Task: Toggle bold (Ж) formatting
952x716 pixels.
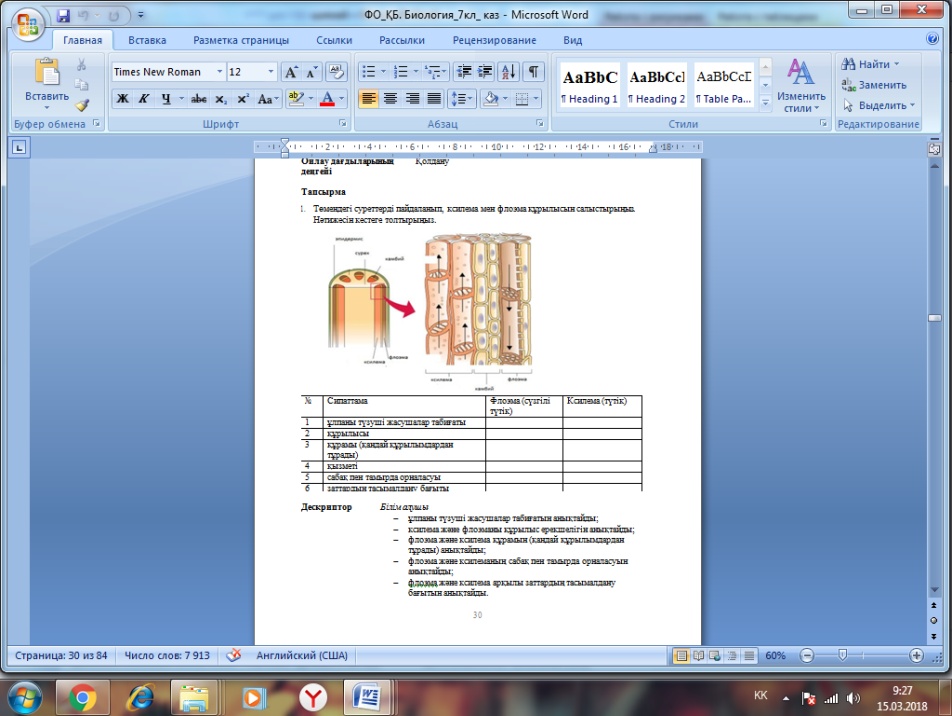Action: (122, 98)
